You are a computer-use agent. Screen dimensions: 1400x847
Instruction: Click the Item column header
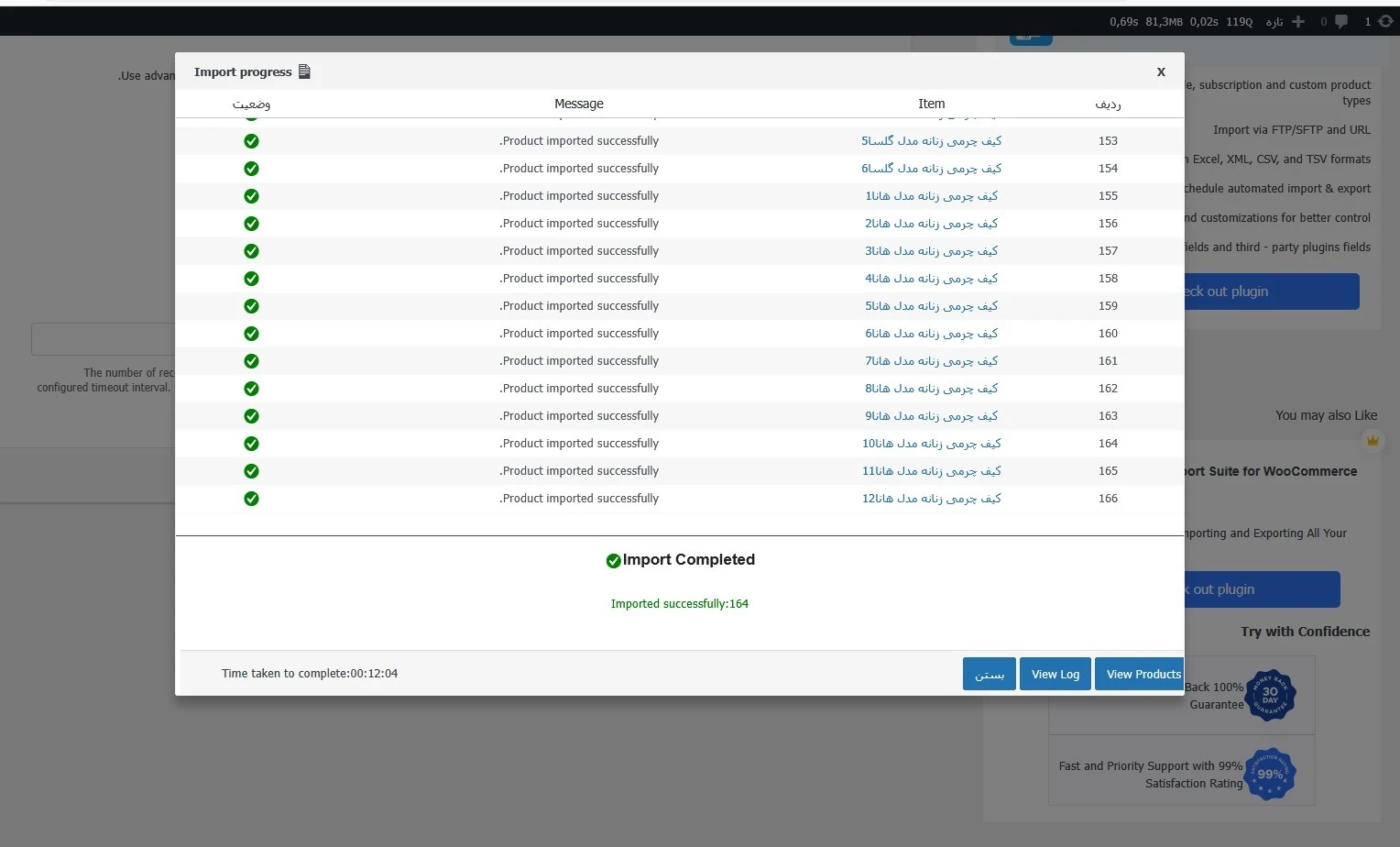tap(931, 104)
